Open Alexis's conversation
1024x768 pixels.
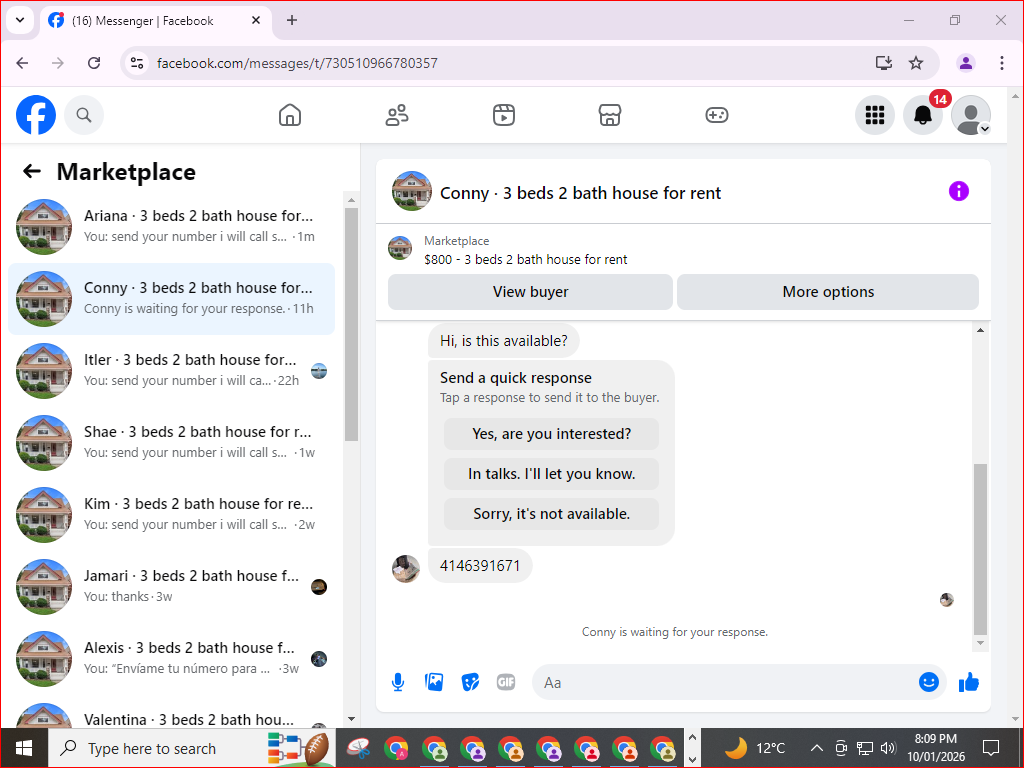(x=172, y=658)
